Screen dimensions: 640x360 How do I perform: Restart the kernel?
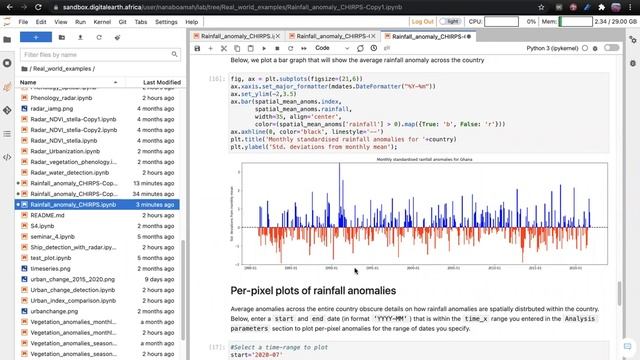(x=291, y=48)
